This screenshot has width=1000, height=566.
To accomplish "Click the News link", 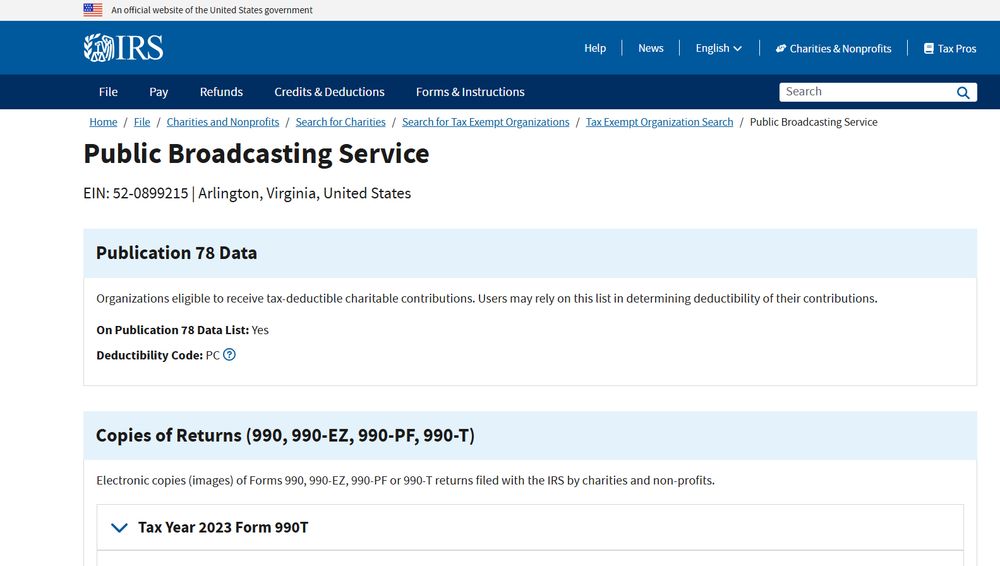I will point(651,48).
